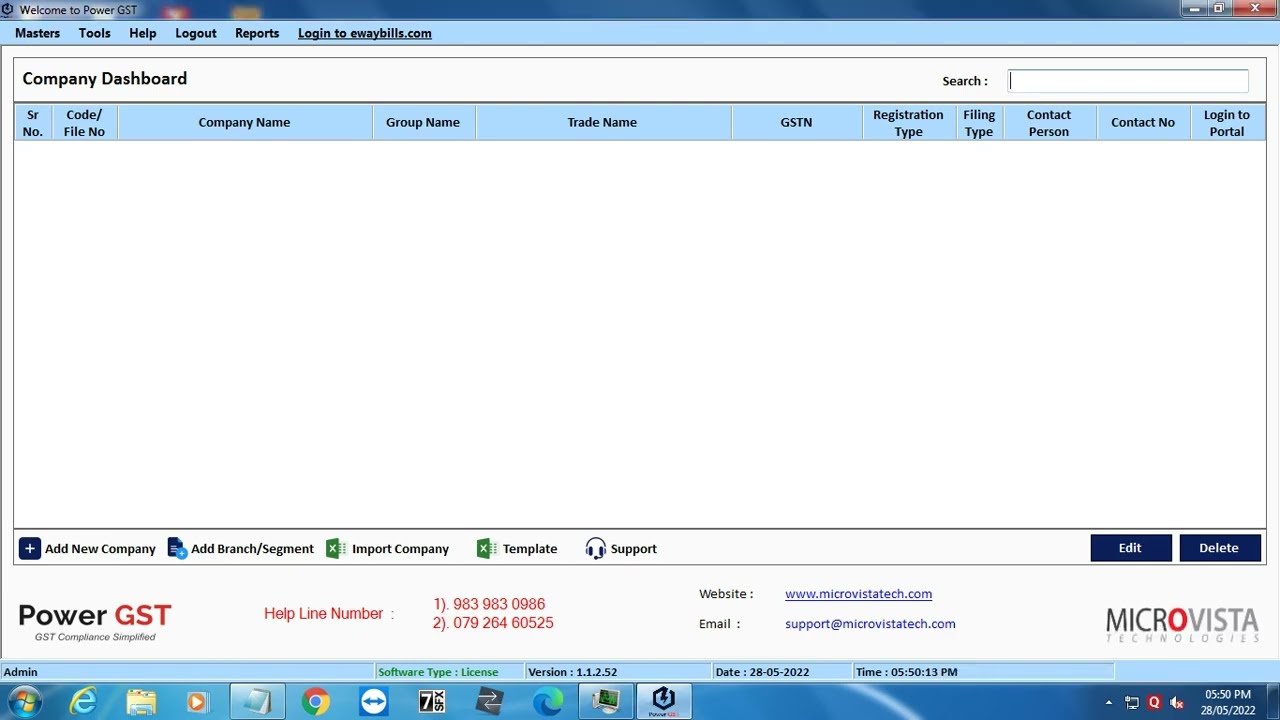Click the 'Admin' status bar text
This screenshot has width=1280, height=720.
click(20, 672)
